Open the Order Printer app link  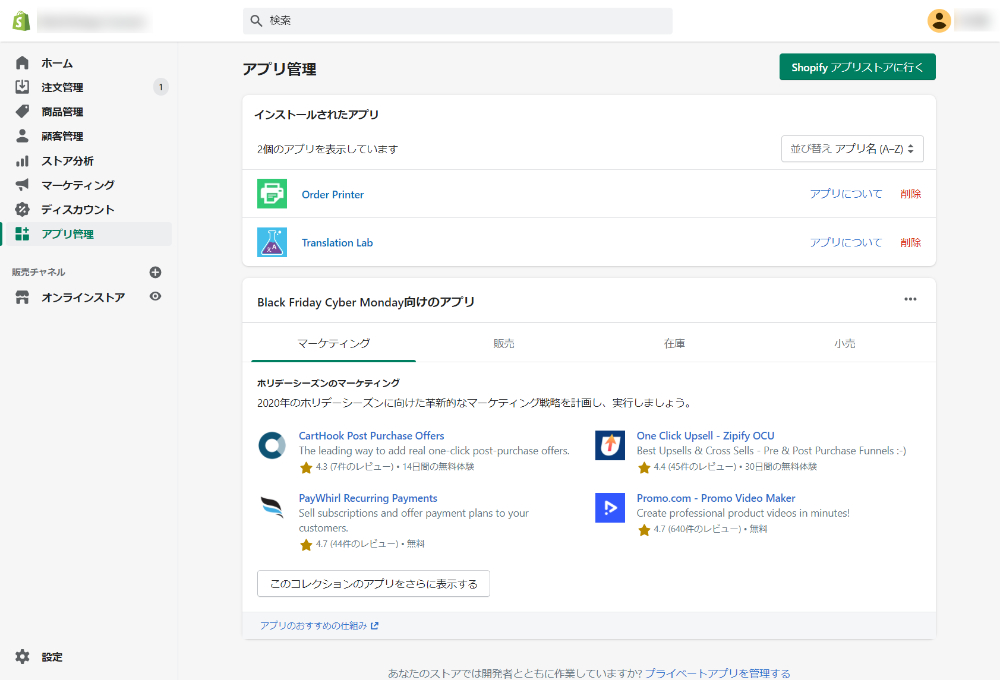pyautogui.click(x=332, y=195)
